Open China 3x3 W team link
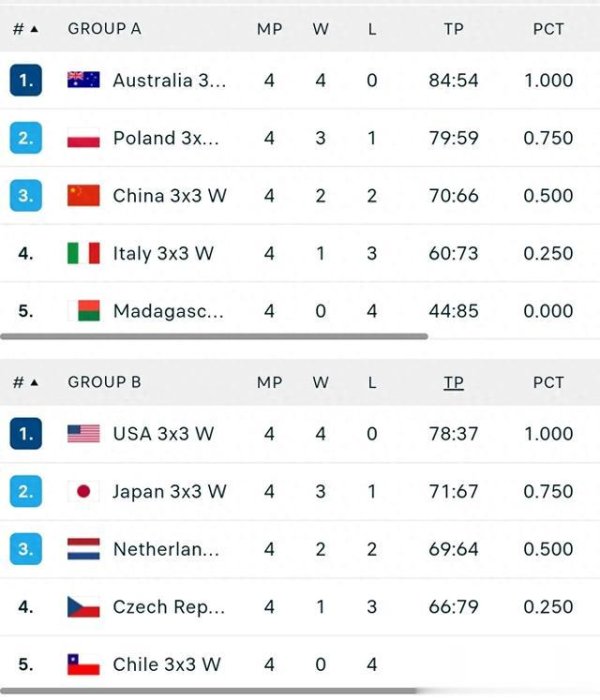Screen dimensions: 600x700 (170, 196)
